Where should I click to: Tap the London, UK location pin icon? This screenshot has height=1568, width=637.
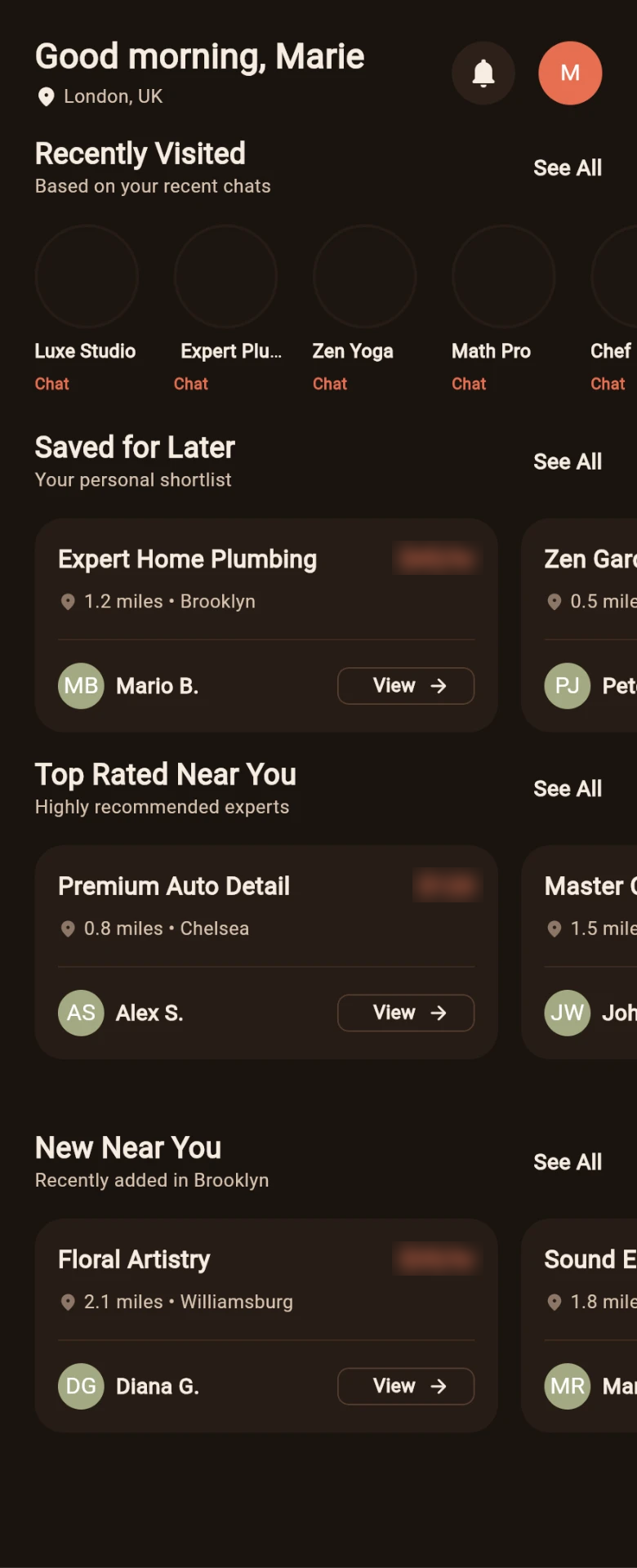47,97
